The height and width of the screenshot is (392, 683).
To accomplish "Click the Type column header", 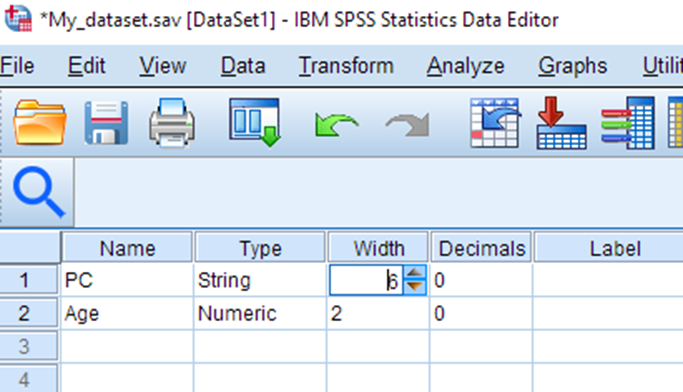I will point(260,248).
